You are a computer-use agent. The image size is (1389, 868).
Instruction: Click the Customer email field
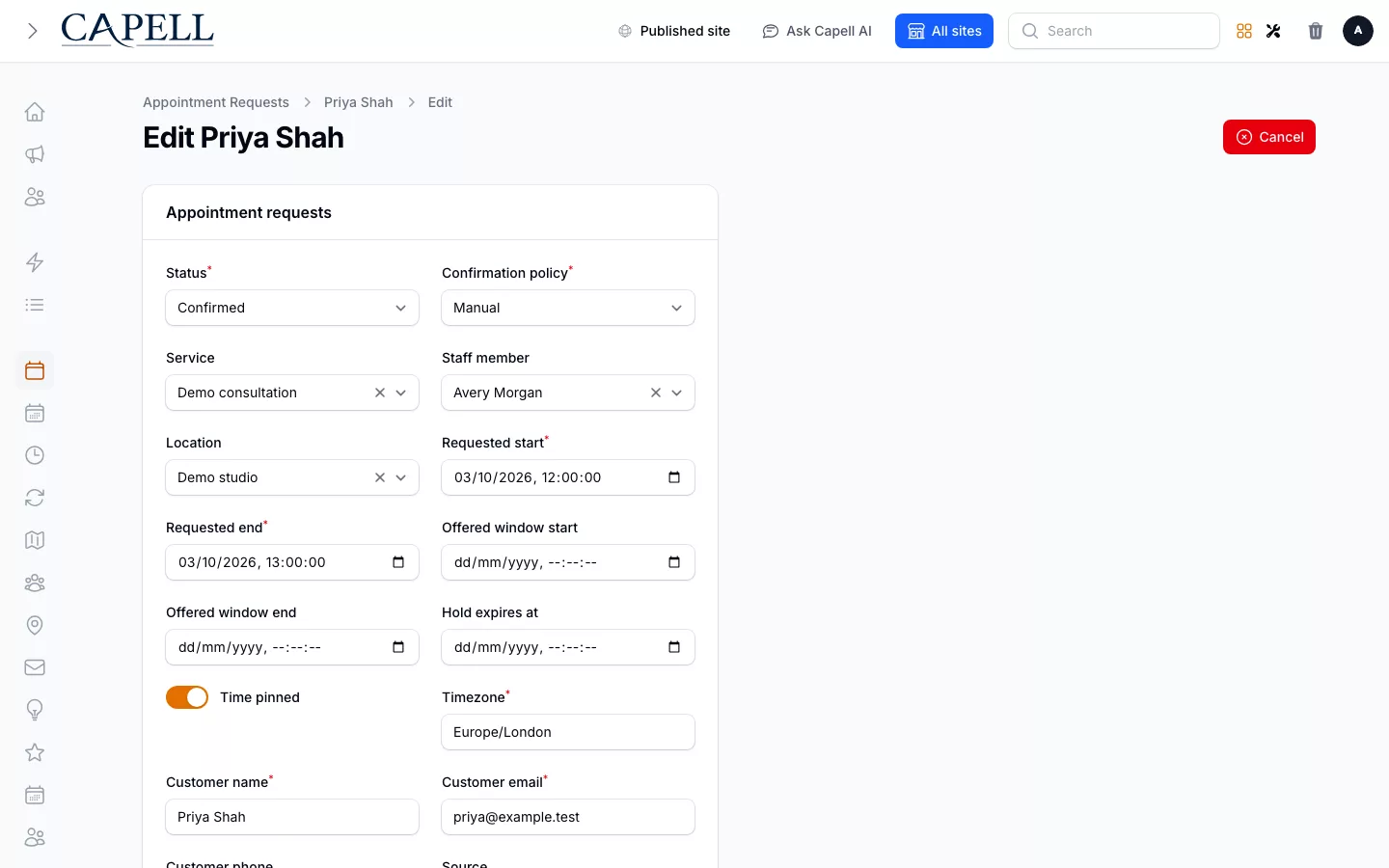click(568, 817)
